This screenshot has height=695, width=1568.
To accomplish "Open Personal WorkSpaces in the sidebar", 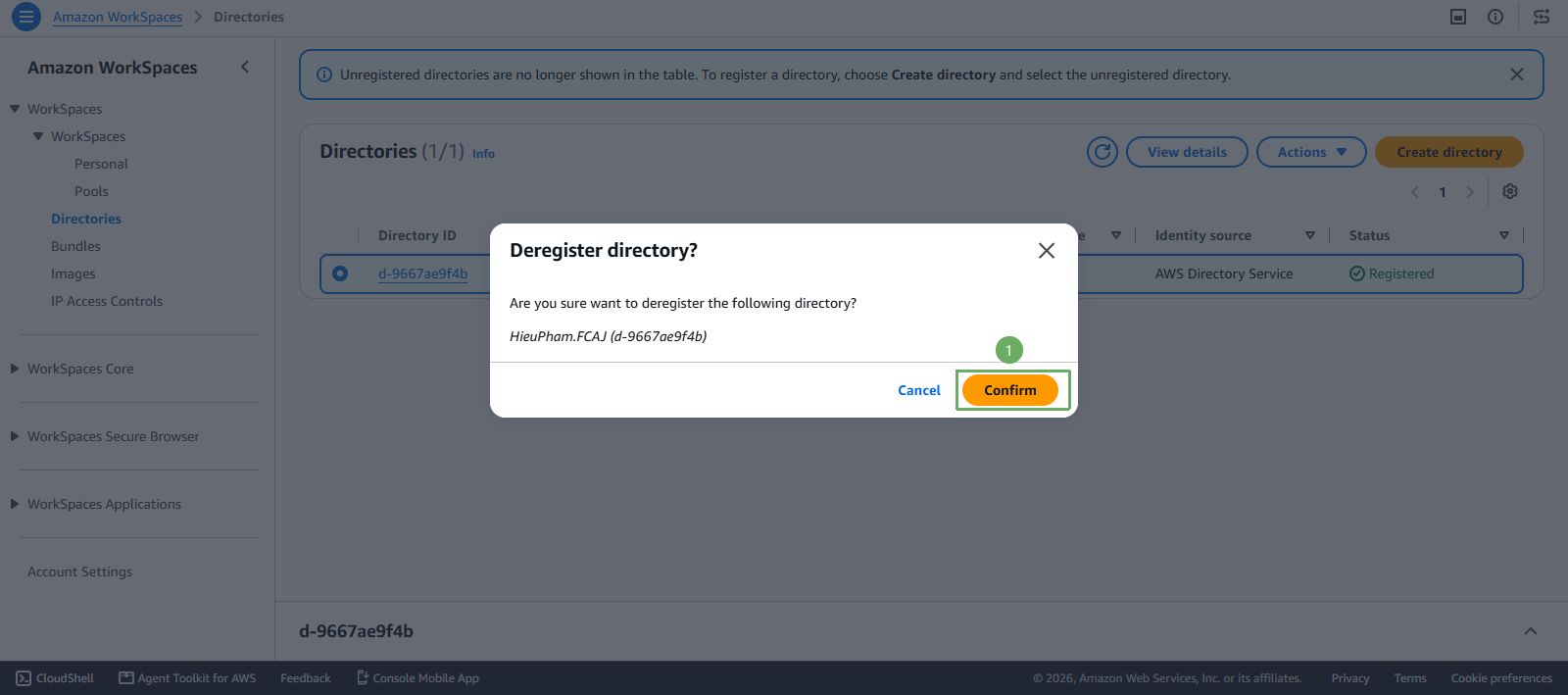I will [101, 164].
